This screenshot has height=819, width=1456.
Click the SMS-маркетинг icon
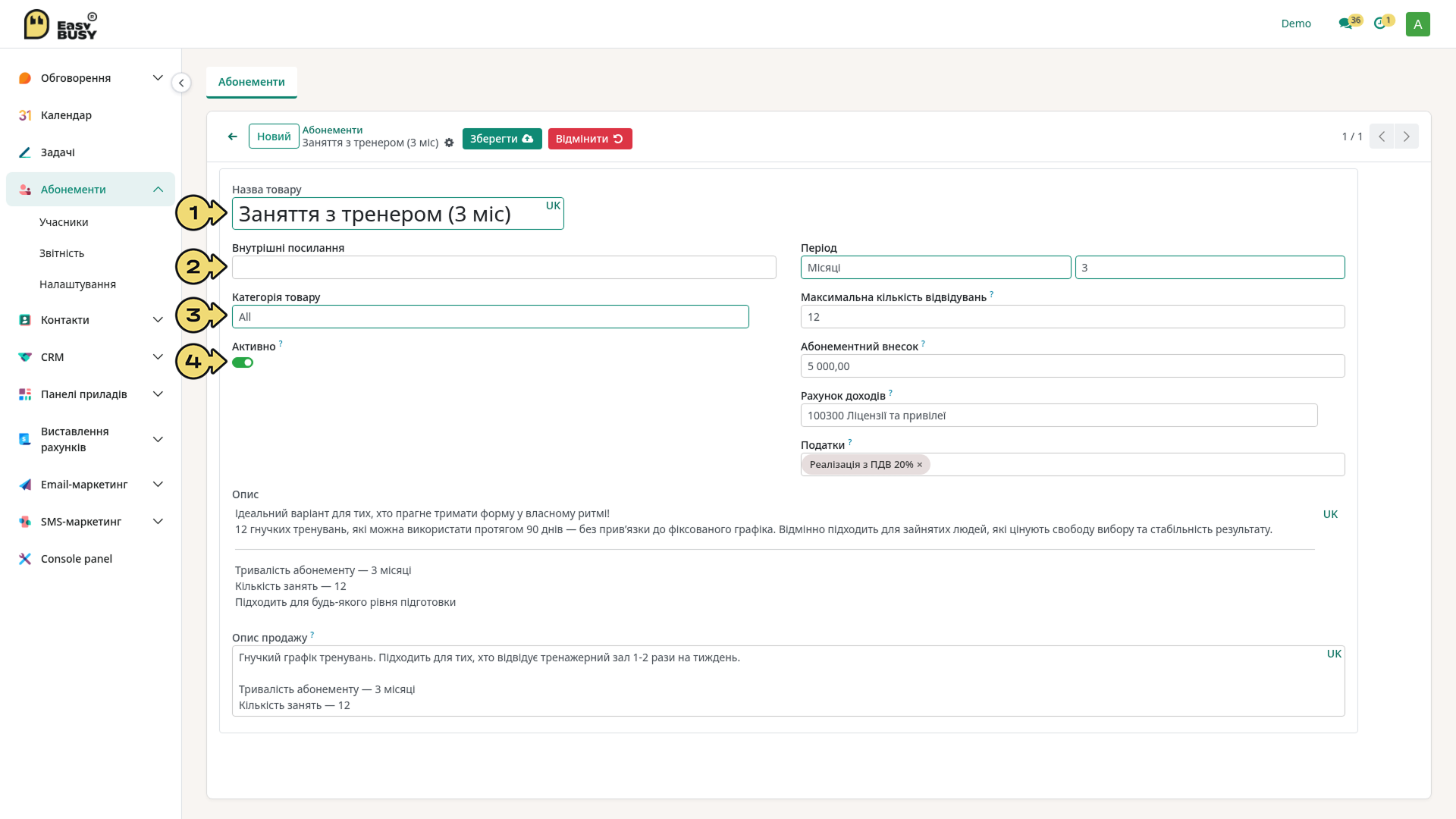coord(25,522)
